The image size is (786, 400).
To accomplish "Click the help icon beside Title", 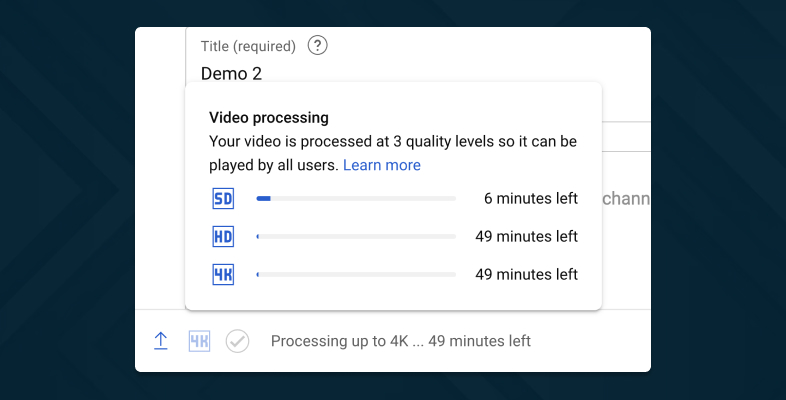I will pos(318,45).
